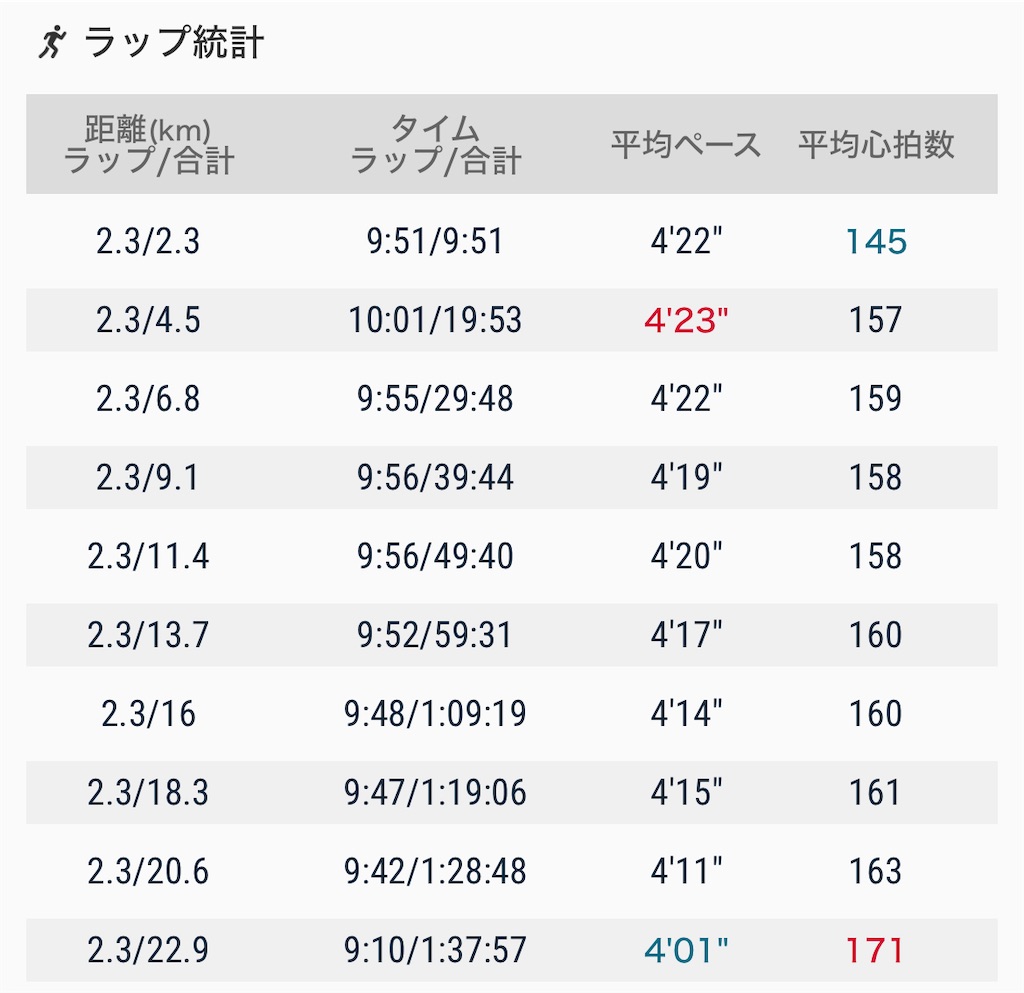
Task: Select the teal heart rate 145
Action: (875, 240)
